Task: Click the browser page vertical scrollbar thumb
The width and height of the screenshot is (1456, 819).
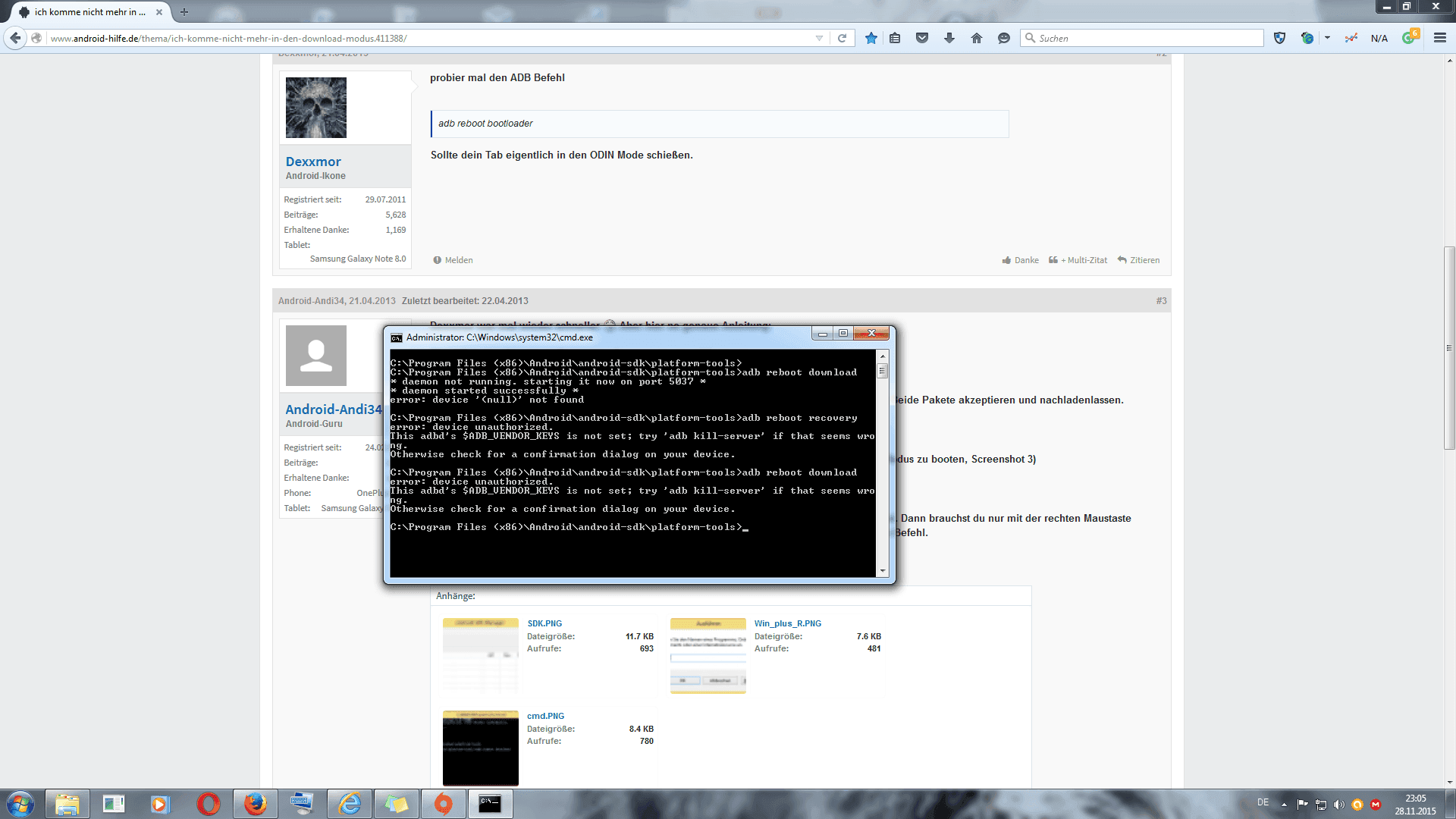Action: pos(1449,347)
